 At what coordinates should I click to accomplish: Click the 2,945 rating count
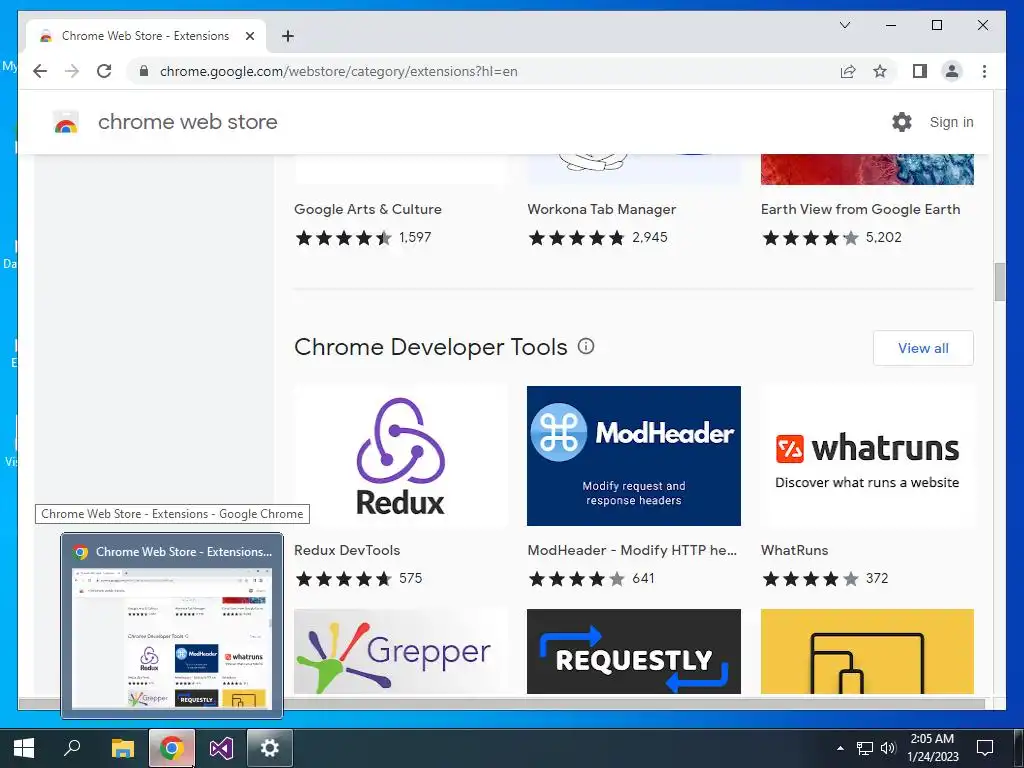(x=650, y=237)
